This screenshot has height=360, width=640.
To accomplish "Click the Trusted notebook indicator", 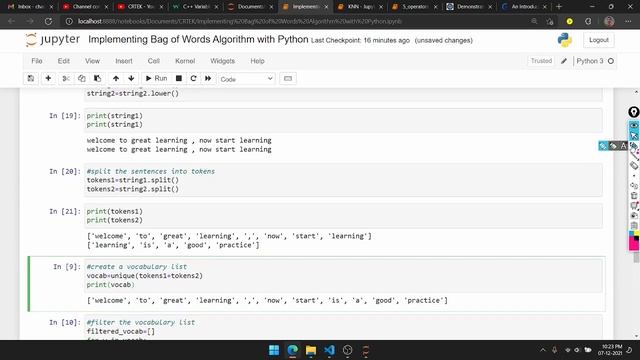I will 541,61.
